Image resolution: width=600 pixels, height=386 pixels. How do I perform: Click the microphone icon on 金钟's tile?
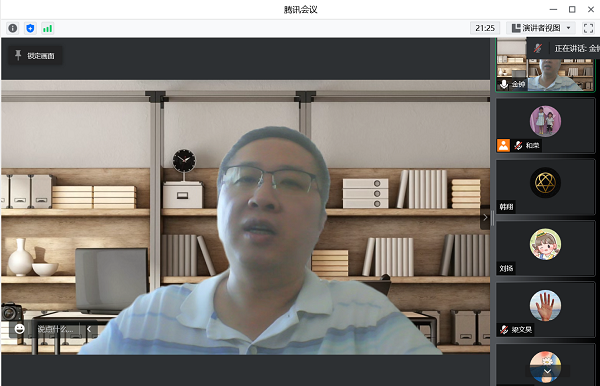(x=504, y=84)
